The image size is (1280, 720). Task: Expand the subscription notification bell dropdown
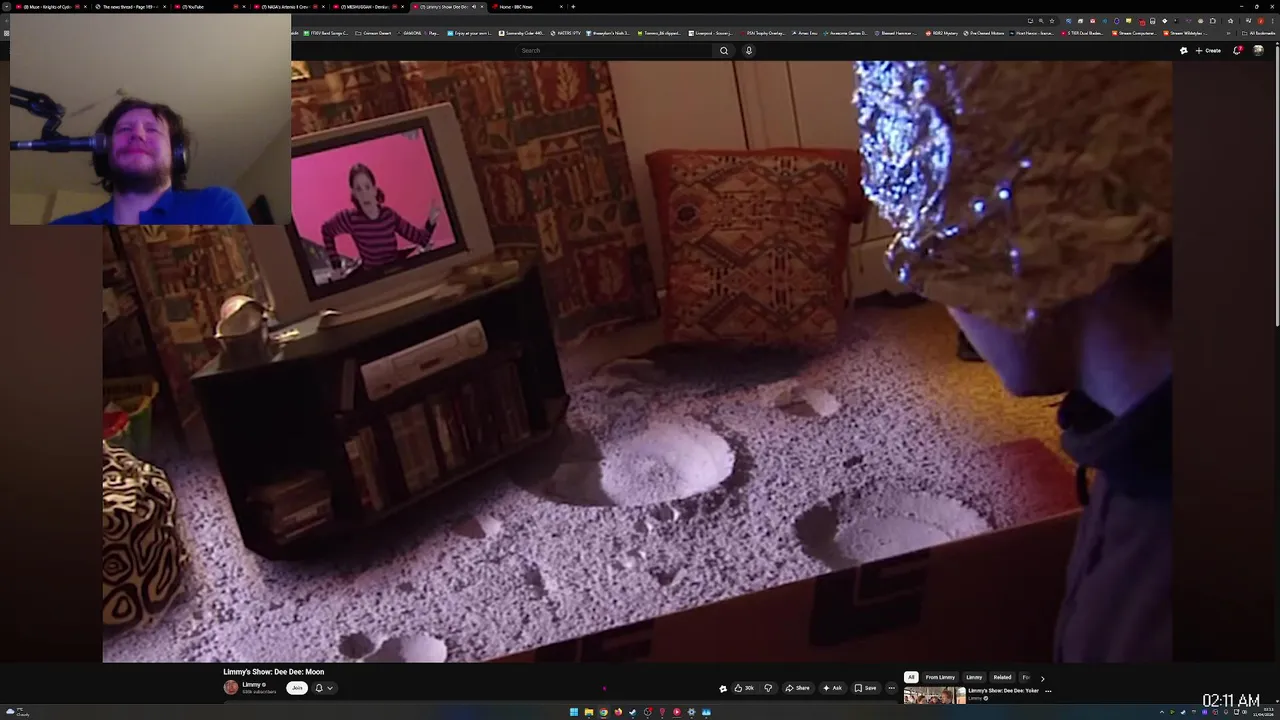(324, 688)
